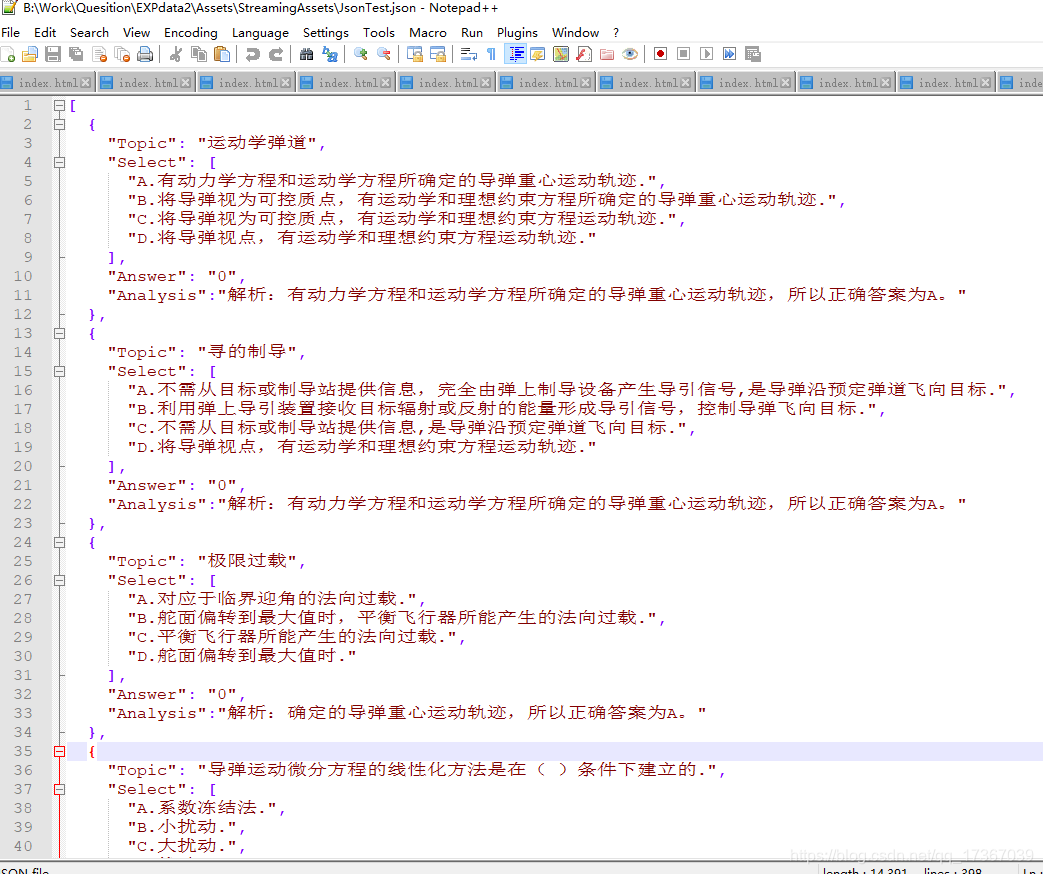Viewport: 1043px width, 874px height.
Task: Disable the show indent guide toggle
Action: 517,54
